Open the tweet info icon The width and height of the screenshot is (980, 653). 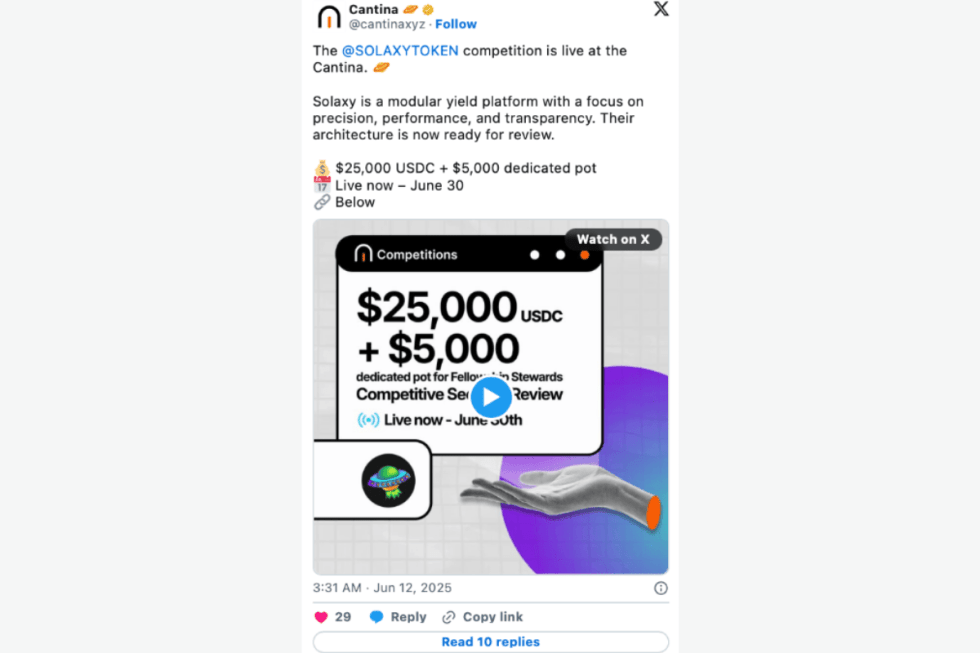click(x=661, y=588)
